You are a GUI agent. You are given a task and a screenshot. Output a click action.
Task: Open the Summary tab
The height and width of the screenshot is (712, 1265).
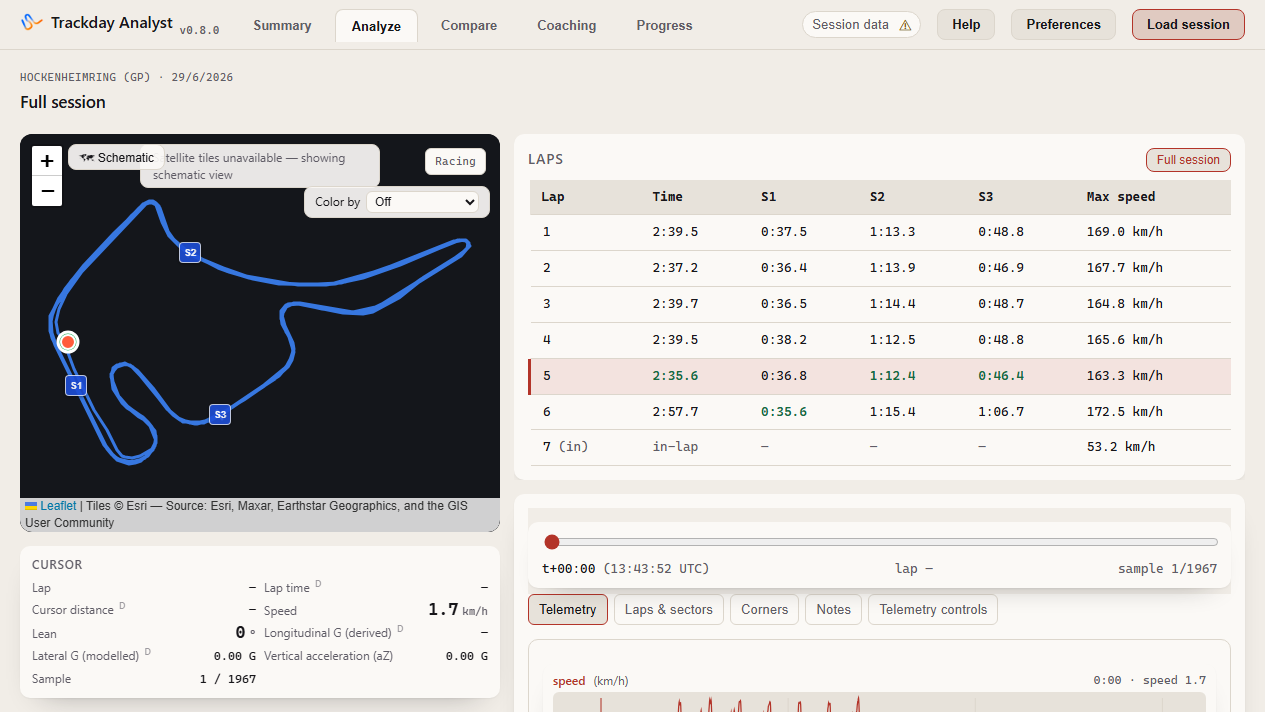coord(282,25)
